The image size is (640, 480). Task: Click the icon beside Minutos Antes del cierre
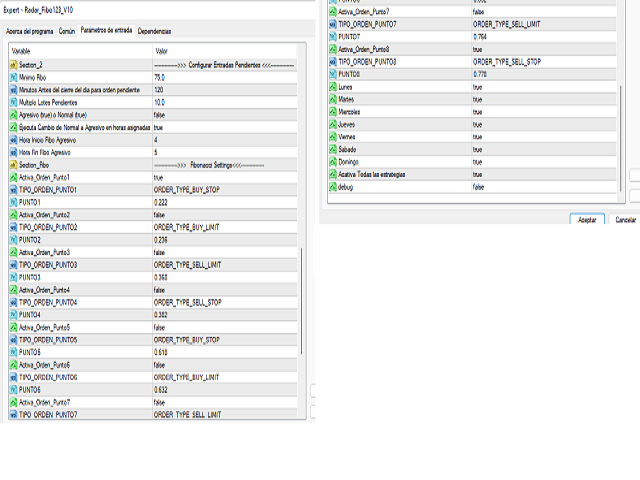point(13,90)
